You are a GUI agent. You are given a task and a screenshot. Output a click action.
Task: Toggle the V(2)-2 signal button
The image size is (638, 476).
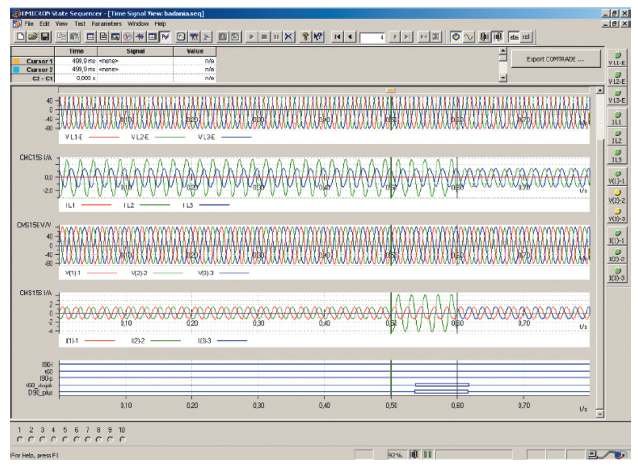(x=617, y=196)
